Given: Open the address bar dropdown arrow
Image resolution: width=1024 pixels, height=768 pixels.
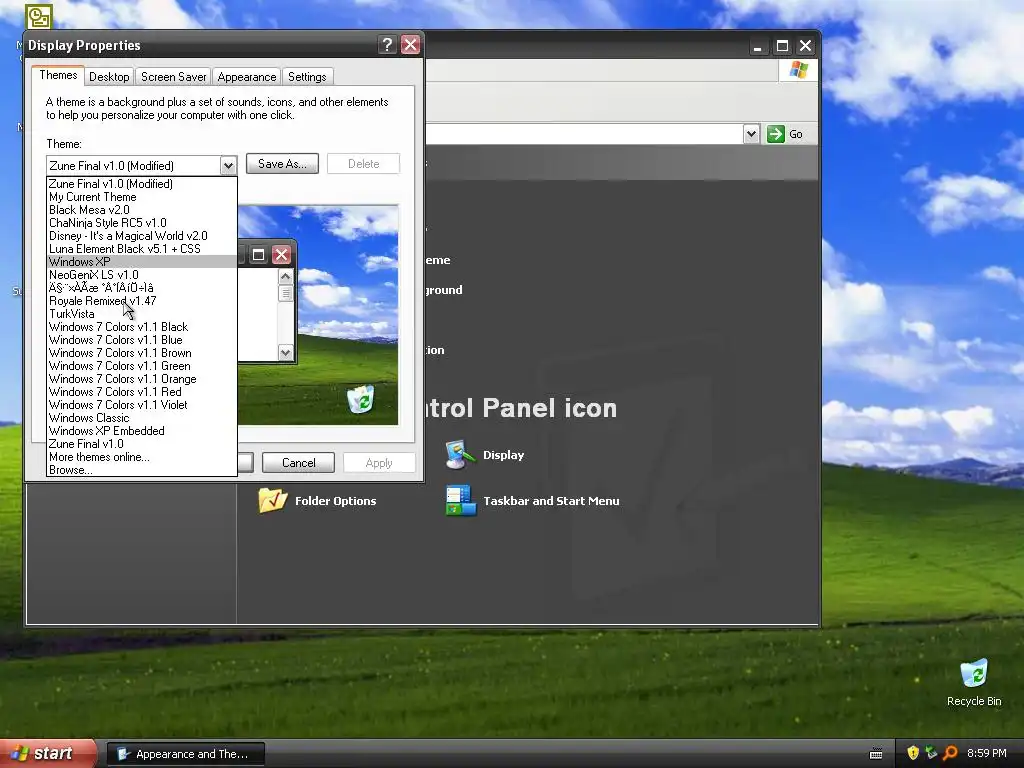Looking at the screenshot, I should point(751,134).
